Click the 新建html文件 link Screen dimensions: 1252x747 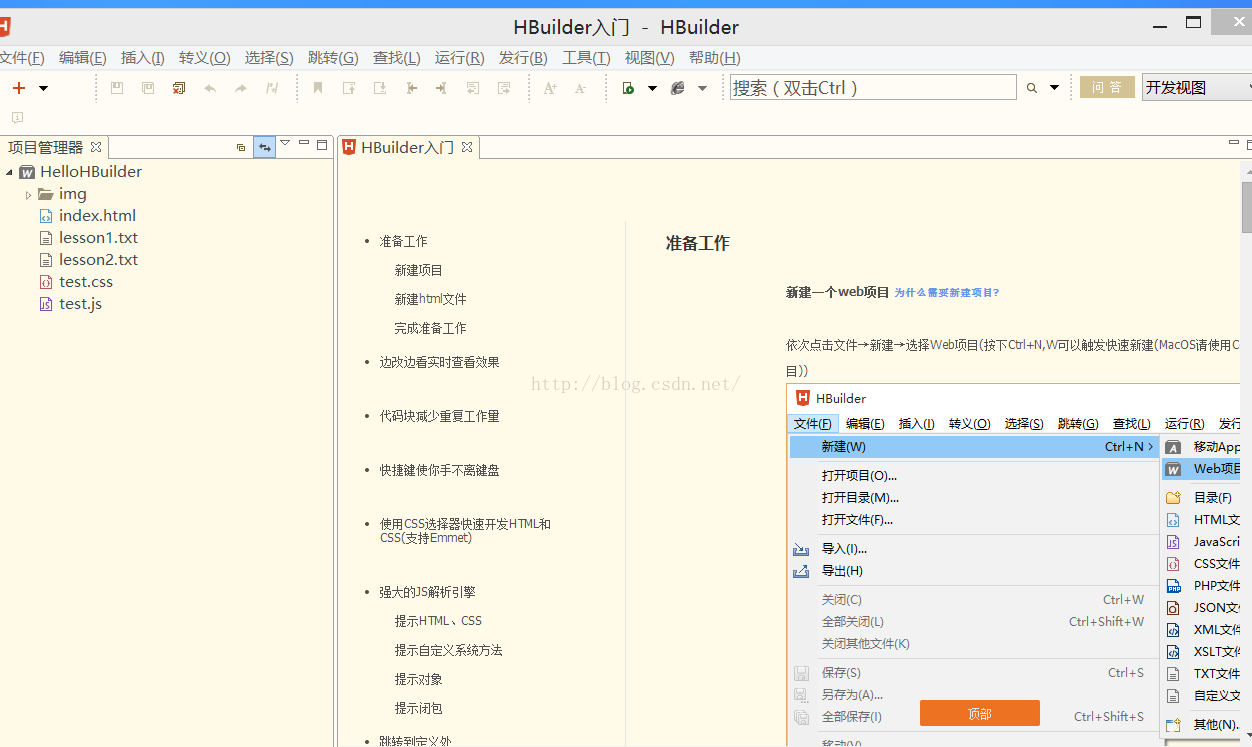tap(431, 299)
